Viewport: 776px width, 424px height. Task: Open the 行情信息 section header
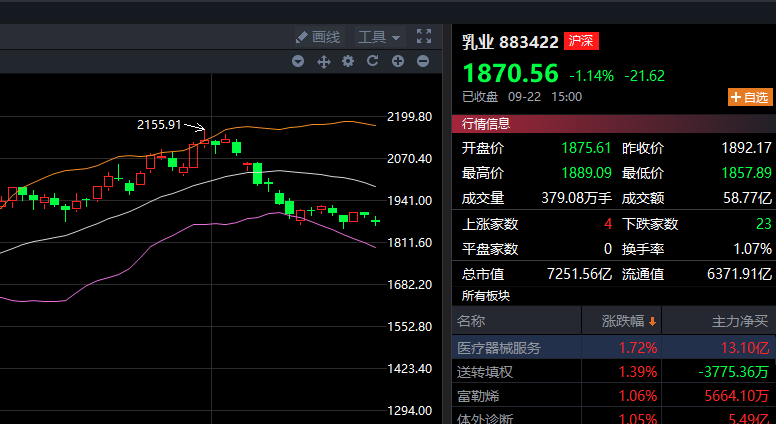pos(614,124)
